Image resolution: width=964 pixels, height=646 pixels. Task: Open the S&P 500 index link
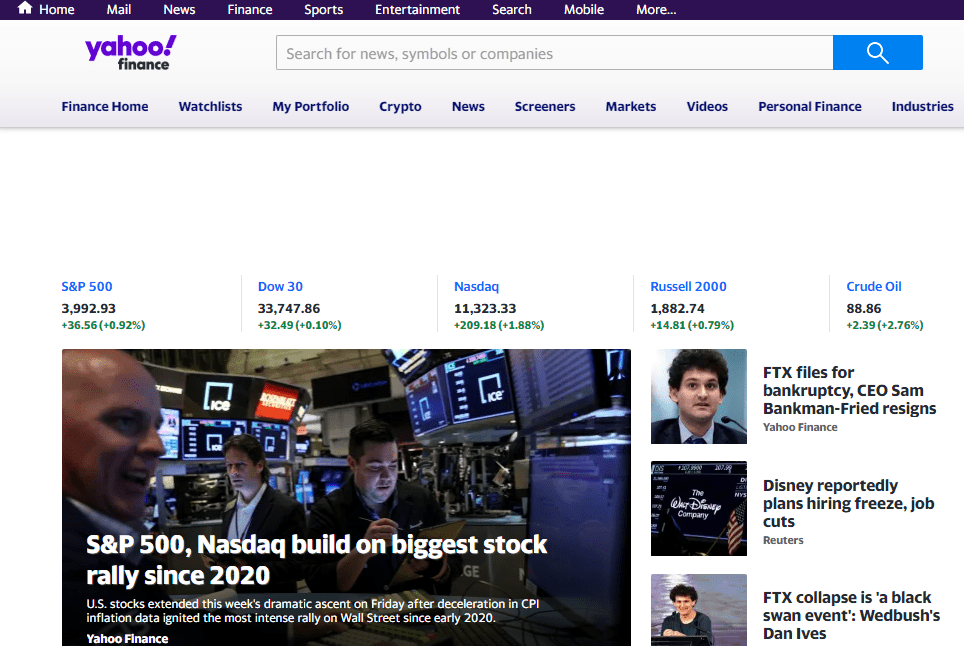pos(87,286)
